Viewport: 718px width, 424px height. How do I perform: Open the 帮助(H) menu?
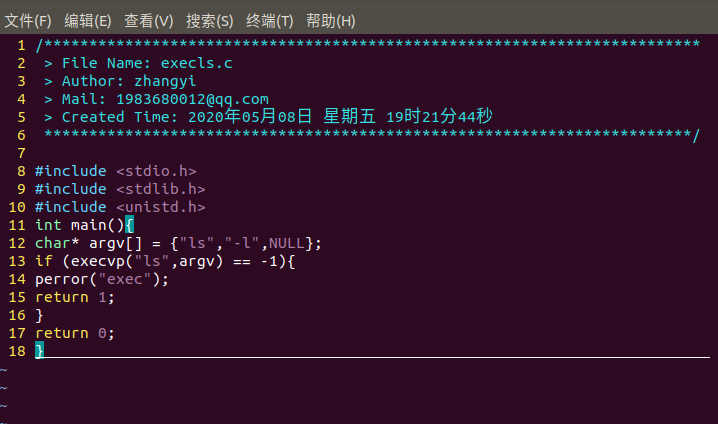[331, 20]
